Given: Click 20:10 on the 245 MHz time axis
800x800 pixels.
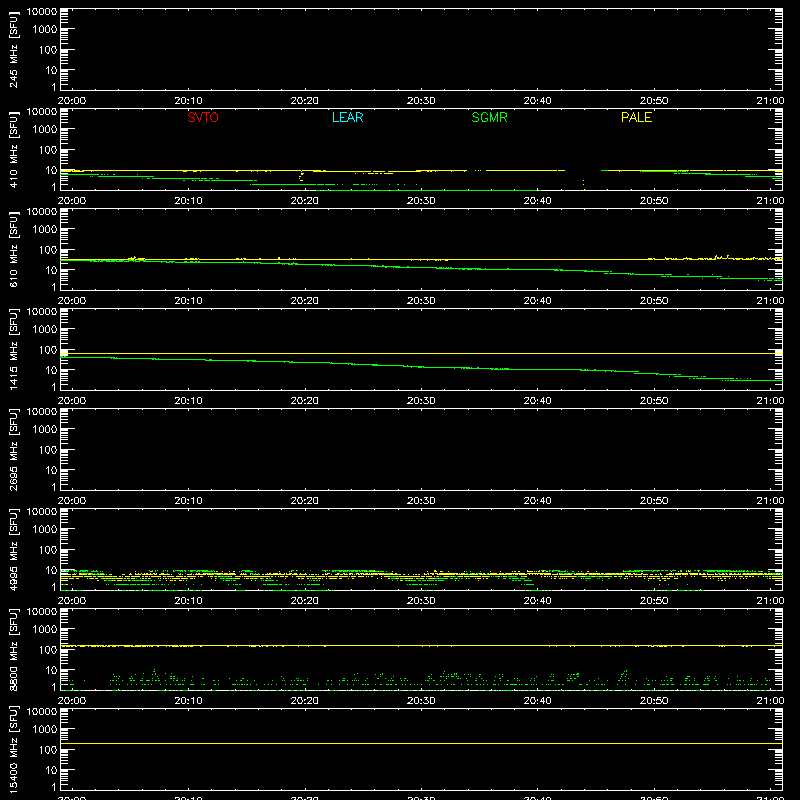Looking at the screenshot, I should [188, 101].
